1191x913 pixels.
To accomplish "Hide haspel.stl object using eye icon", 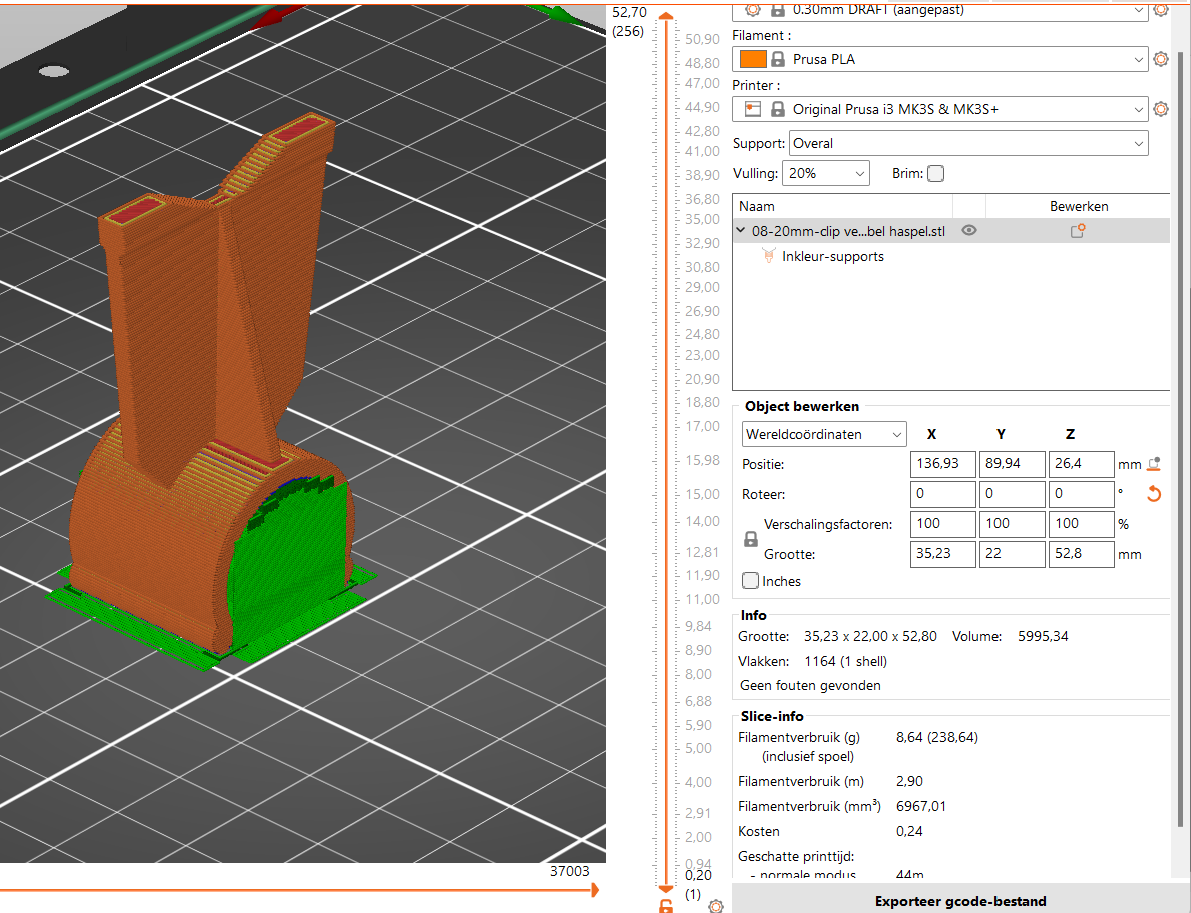I will click(968, 231).
